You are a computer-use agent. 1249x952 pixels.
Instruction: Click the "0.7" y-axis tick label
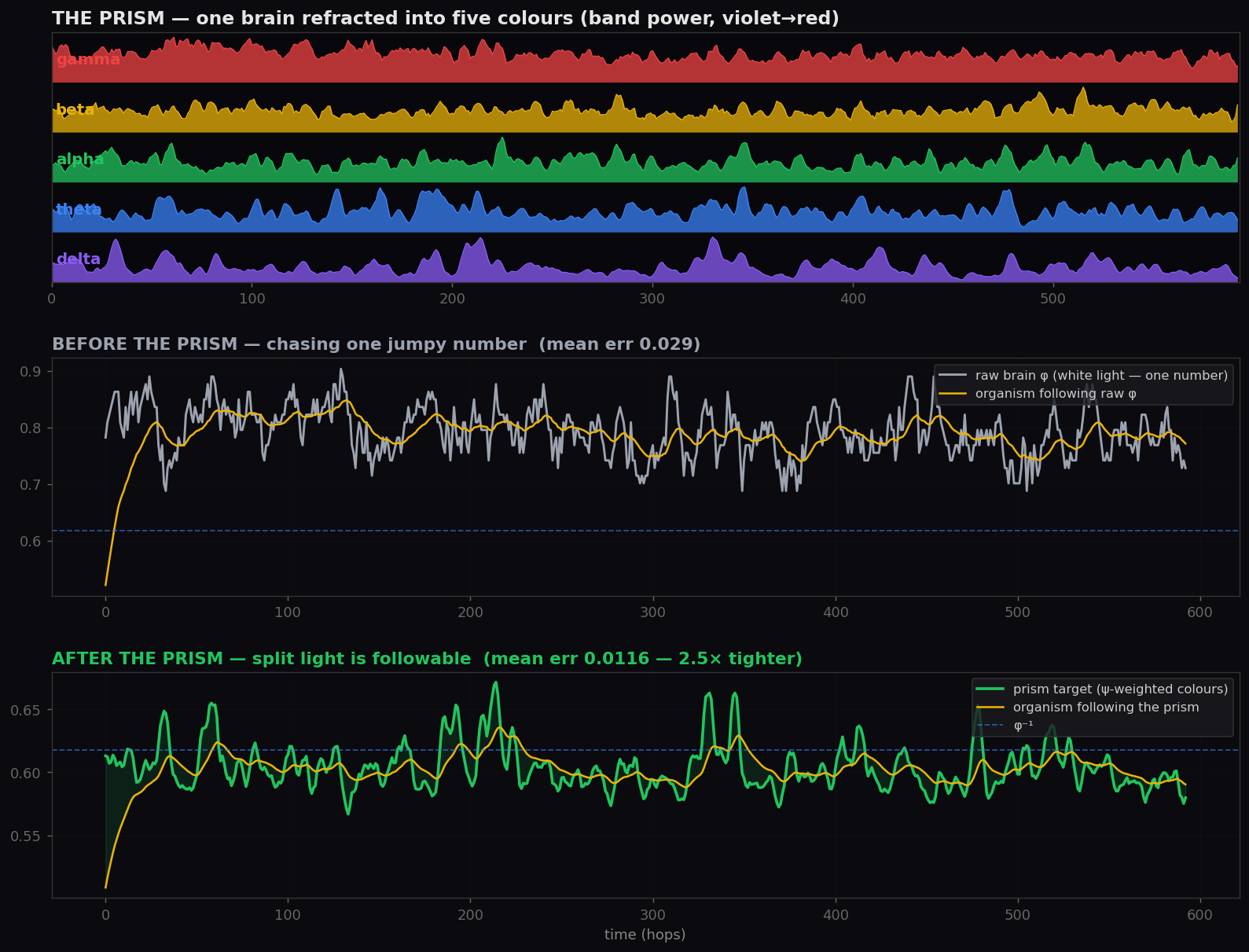(31, 485)
